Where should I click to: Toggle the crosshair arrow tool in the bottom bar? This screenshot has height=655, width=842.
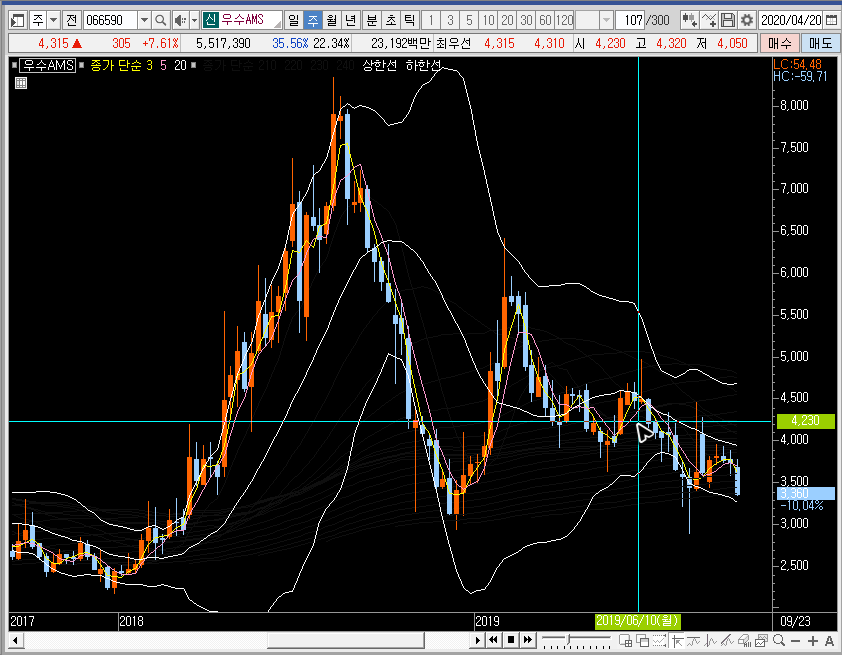pos(677,640)
